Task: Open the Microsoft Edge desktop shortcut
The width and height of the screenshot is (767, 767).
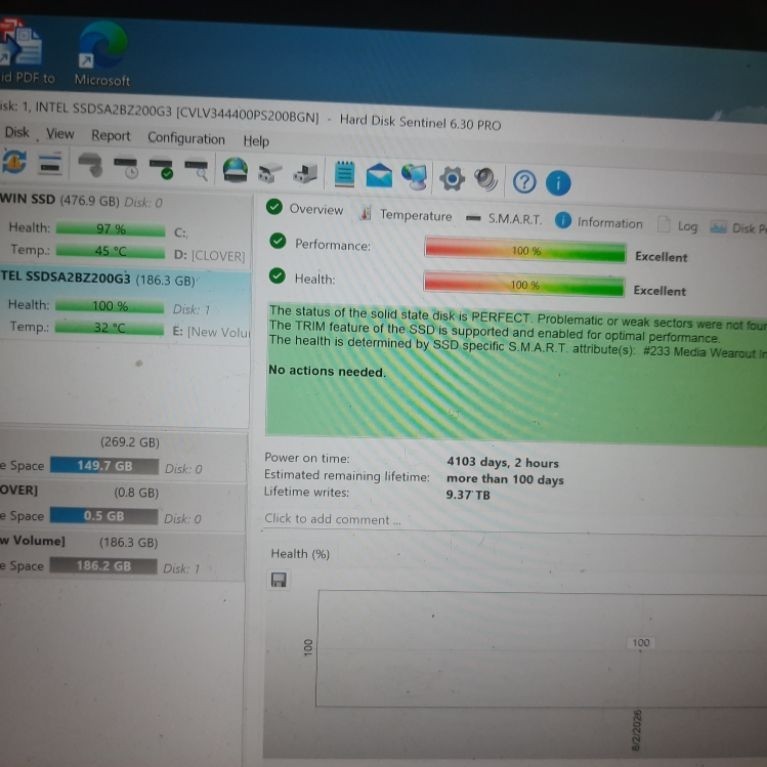Action: 103,54
